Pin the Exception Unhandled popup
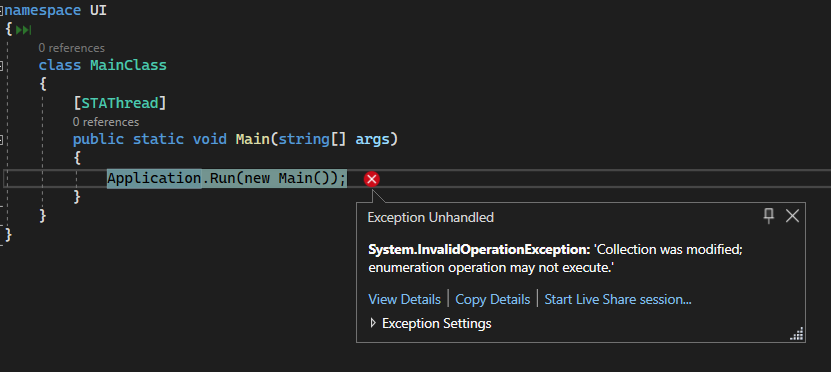This screenshot has height=372, width=831. pyautogui.click(x=768, y=216)
